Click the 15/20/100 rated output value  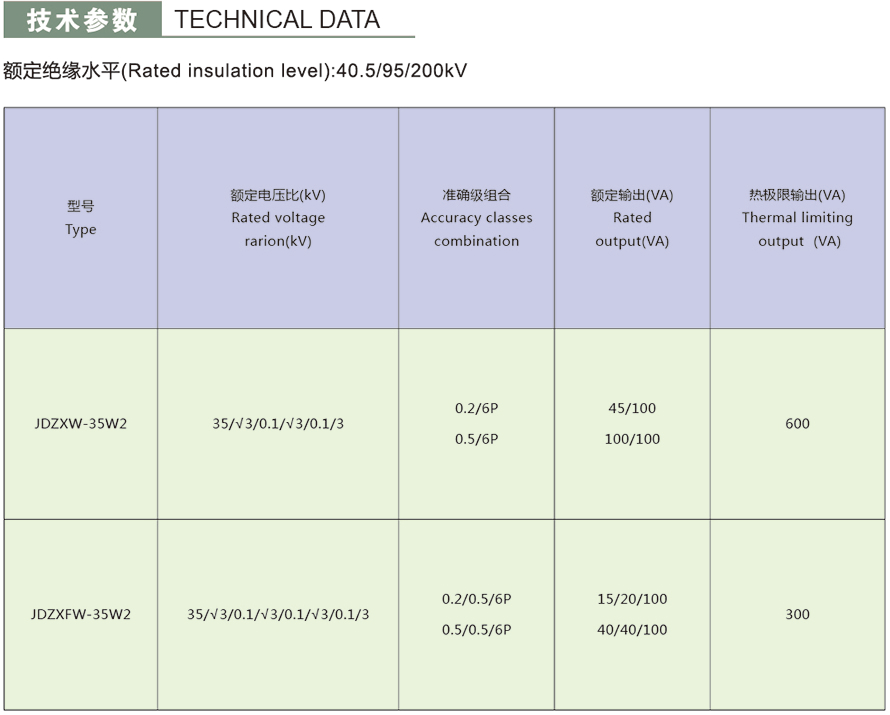click(632, 599)
